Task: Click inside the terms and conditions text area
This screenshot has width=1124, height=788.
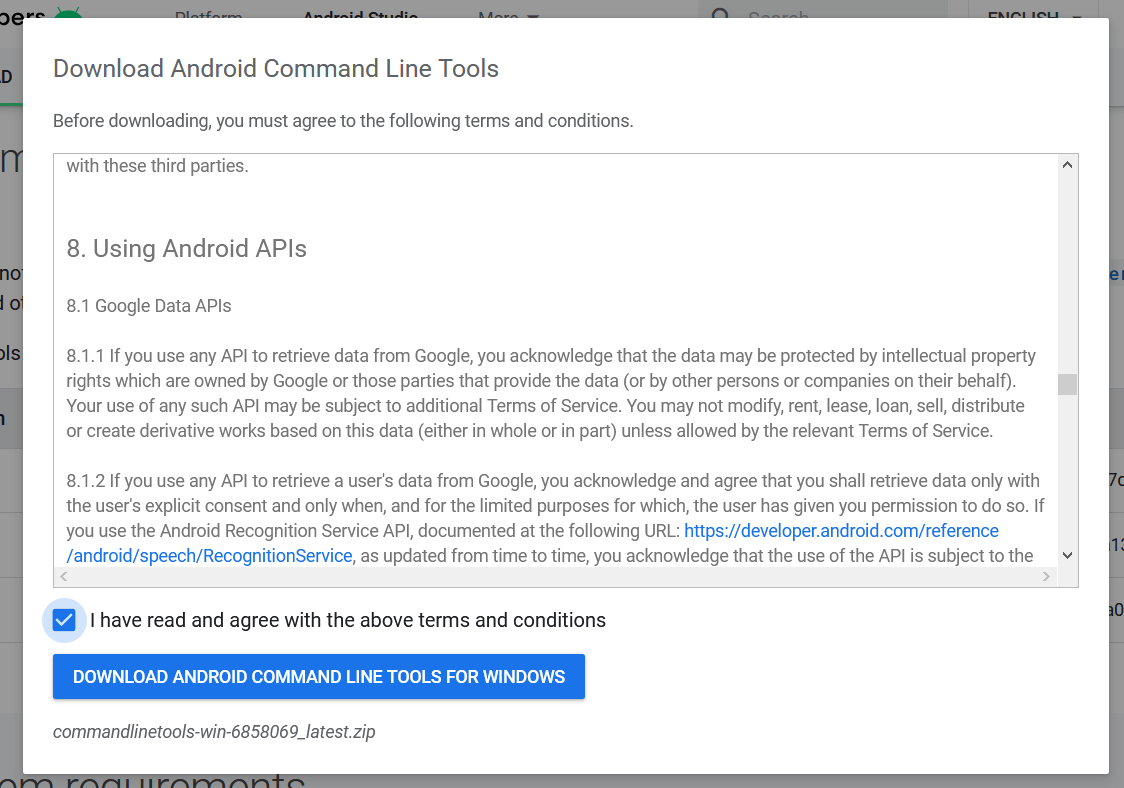Action: click(x=550, y=360)
